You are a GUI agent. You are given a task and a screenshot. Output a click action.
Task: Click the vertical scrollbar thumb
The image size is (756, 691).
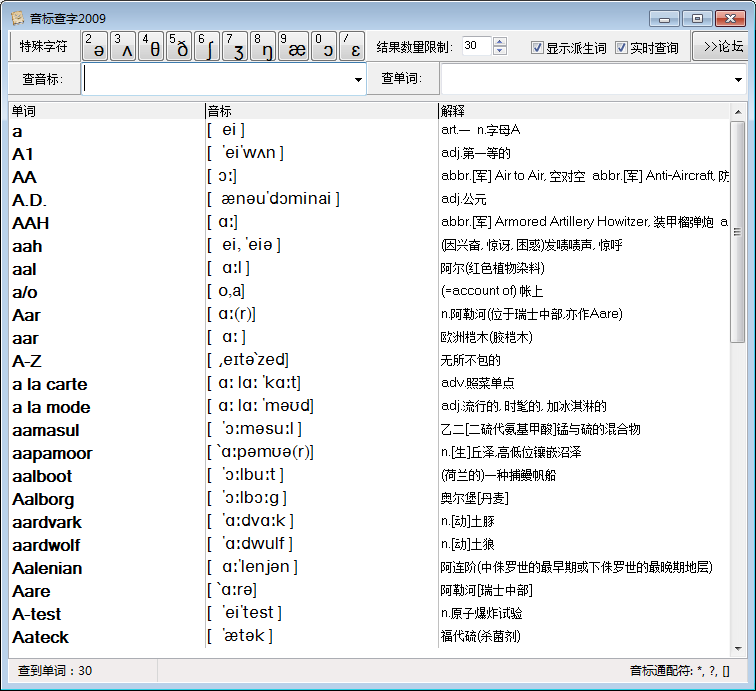[738, 232]
